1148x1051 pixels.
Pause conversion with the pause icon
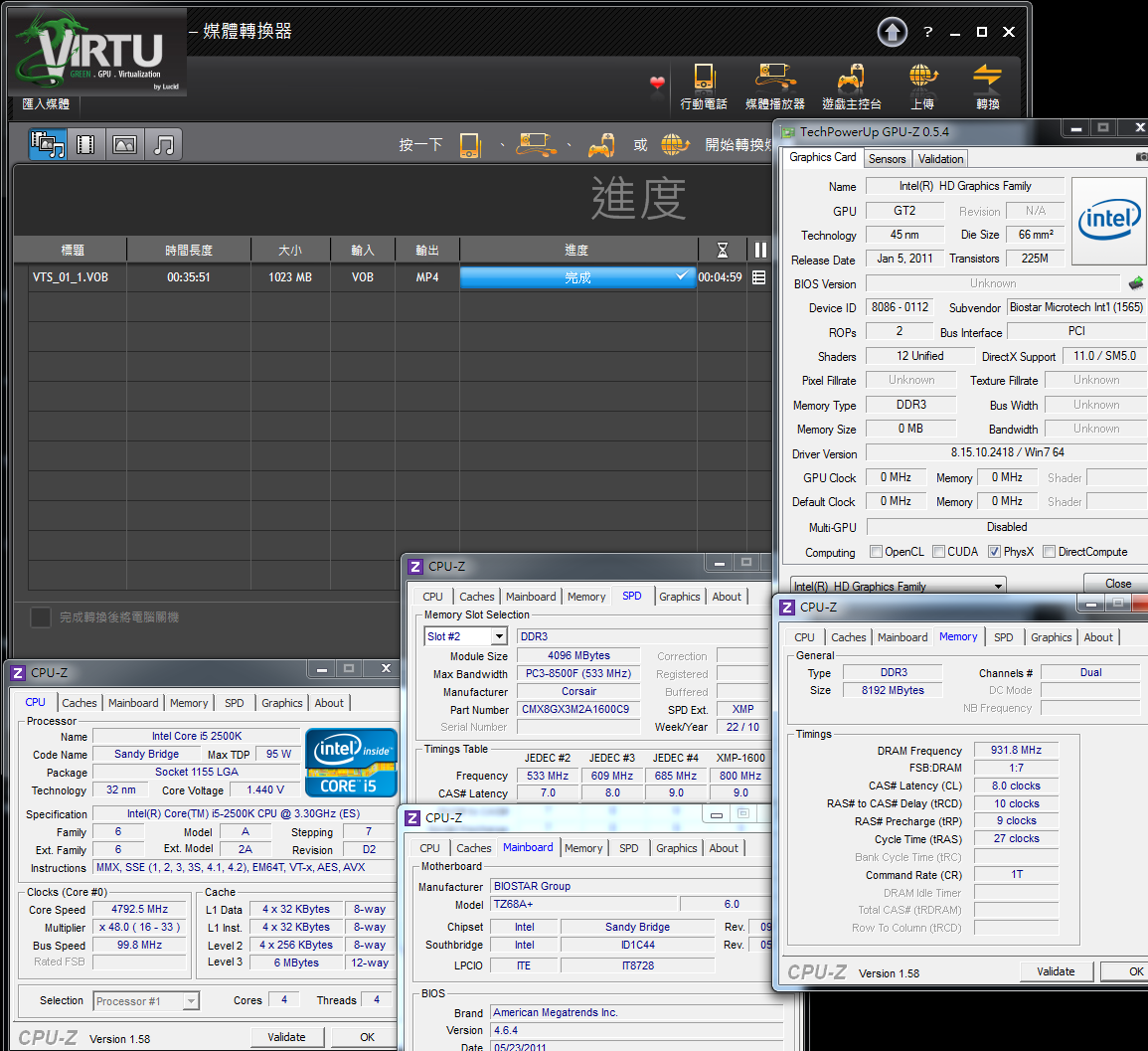pos(760,251)
